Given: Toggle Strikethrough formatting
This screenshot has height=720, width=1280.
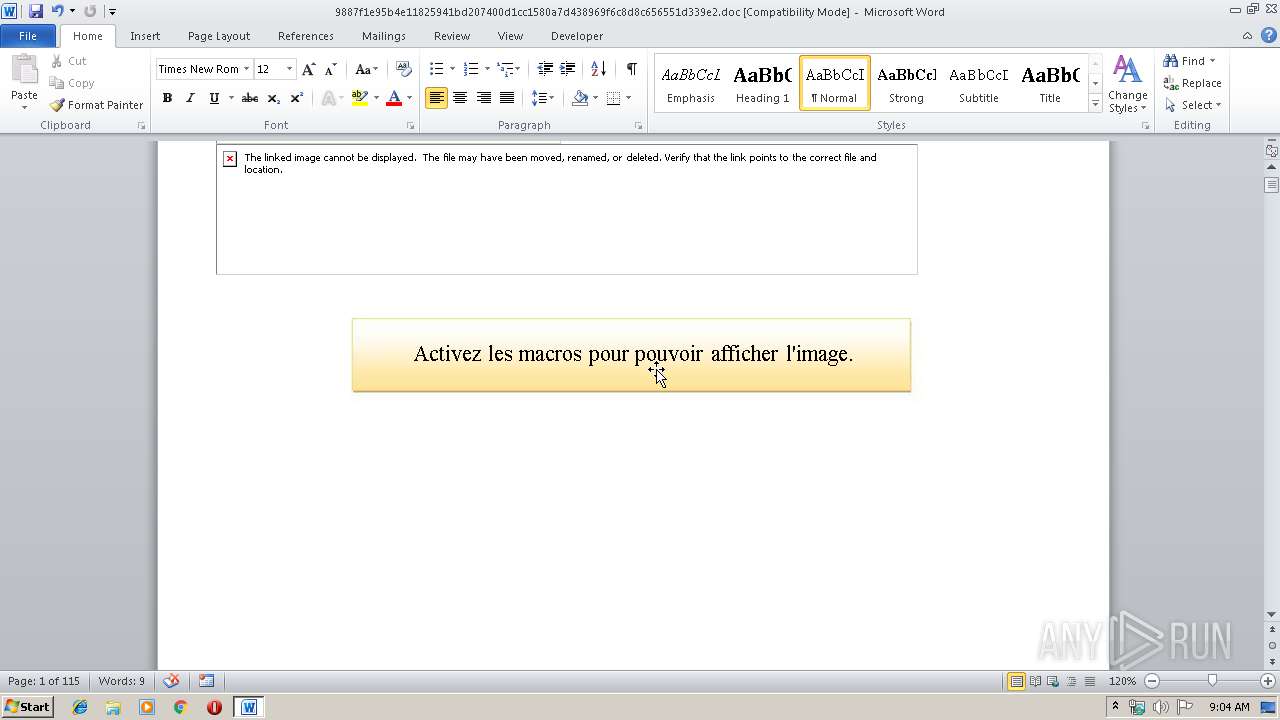Looking at the screenshot, I should point(250,98).
